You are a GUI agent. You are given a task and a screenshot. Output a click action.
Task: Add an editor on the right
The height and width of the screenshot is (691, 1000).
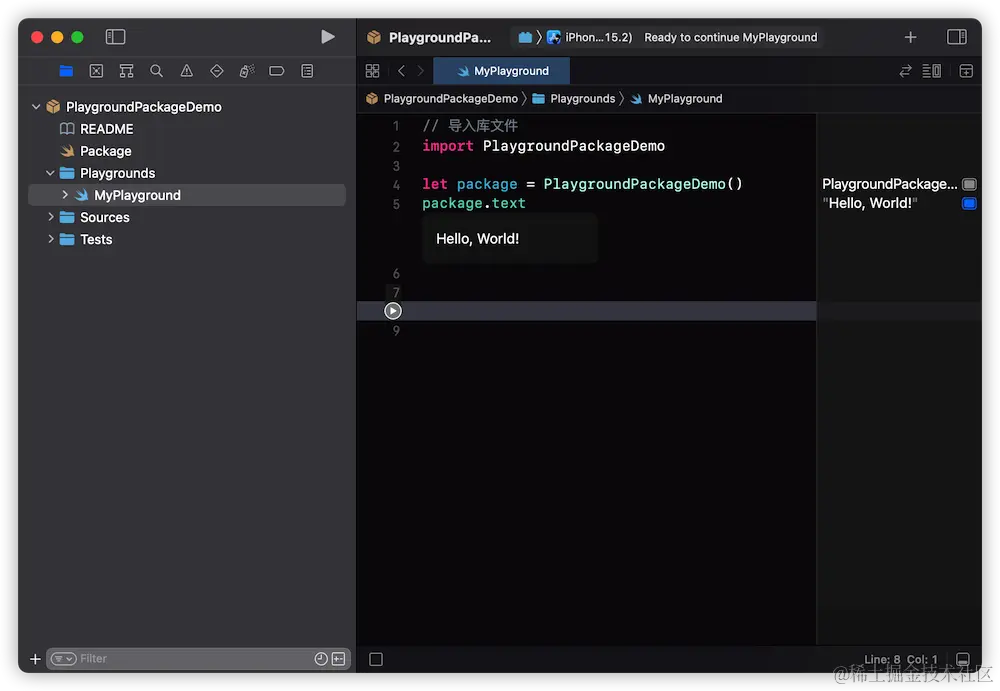(966, 71)
